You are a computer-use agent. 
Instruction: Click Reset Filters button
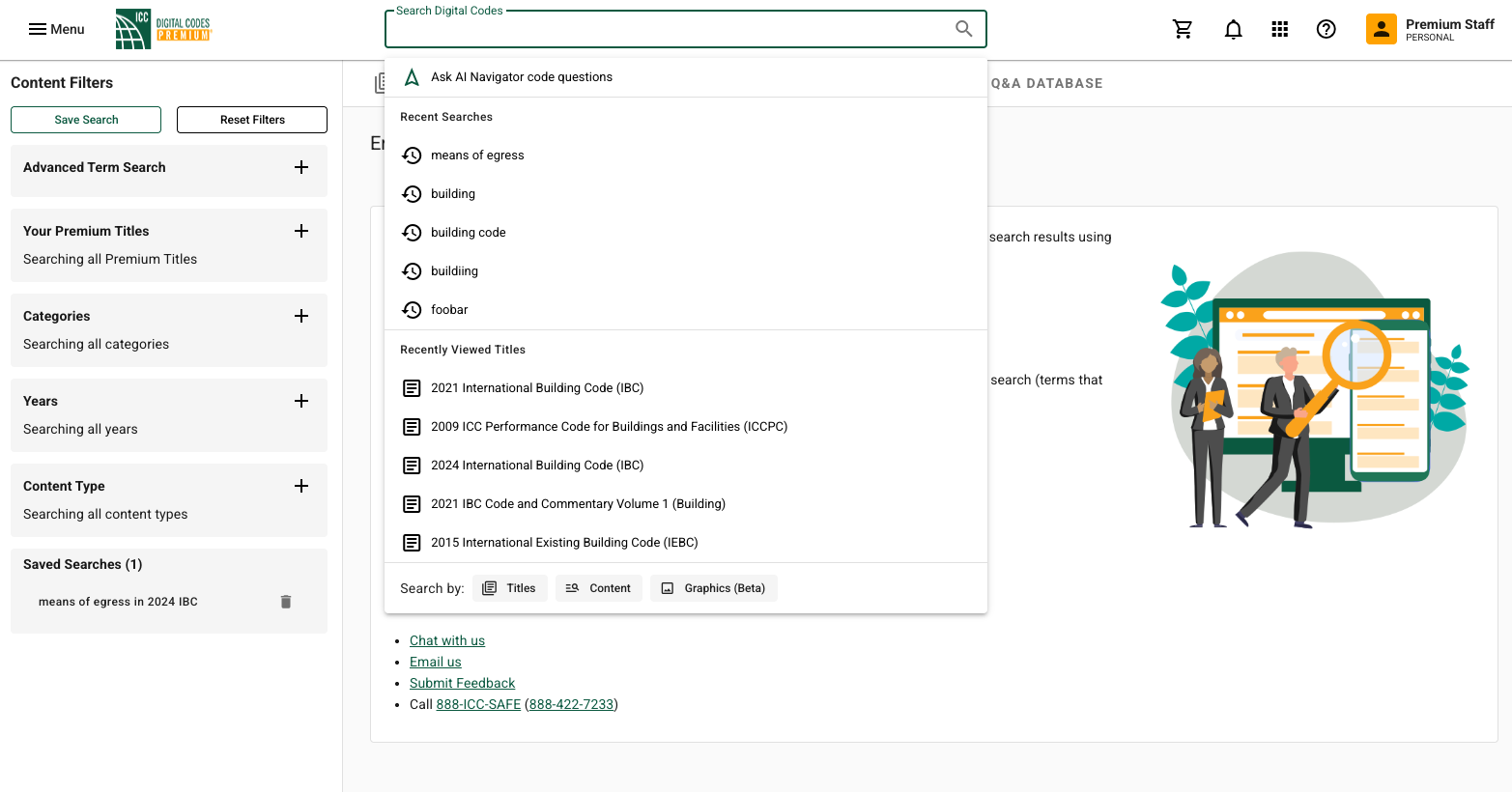(252, 120)
